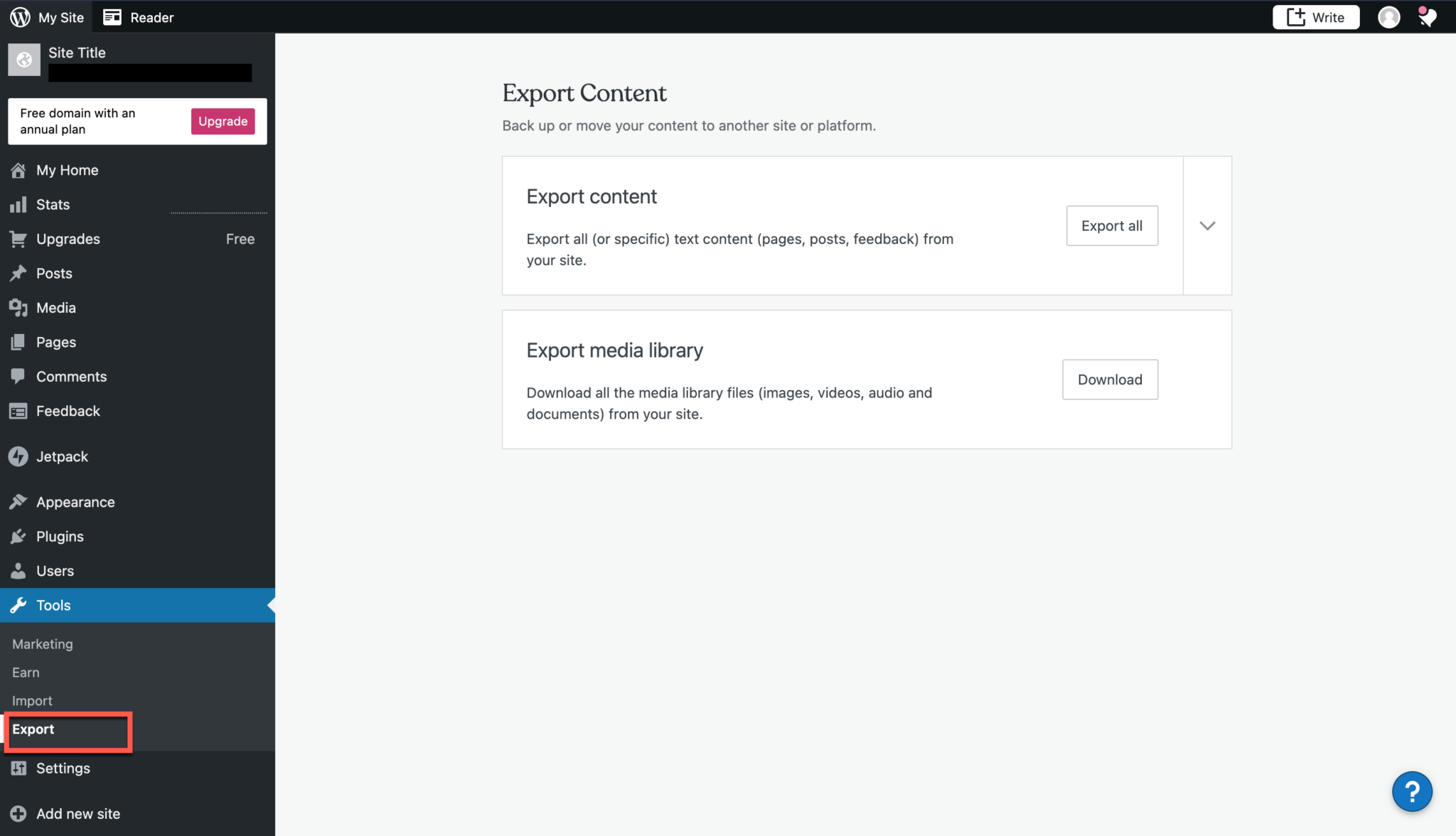1456x836 pixels.
Task: Expand the Export content options chevron
Action: point(1206,225)
